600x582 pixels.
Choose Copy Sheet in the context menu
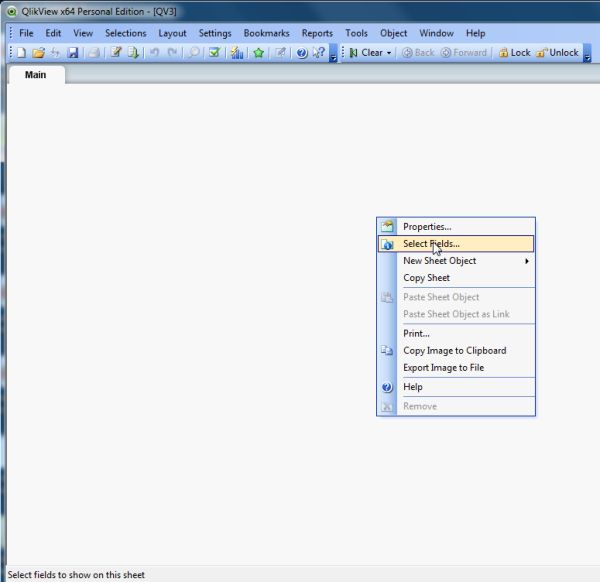tap(456, 278)
